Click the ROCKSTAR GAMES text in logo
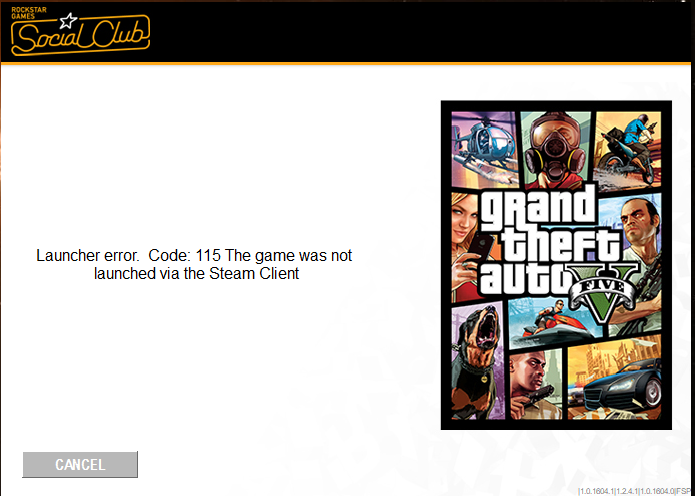This screenshot has width=695, height=496. (x=25, y=13)
